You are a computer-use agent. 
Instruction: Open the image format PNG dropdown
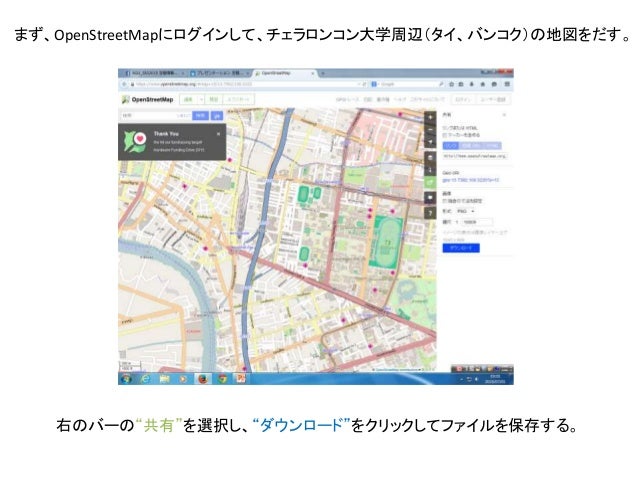[466, 211]
